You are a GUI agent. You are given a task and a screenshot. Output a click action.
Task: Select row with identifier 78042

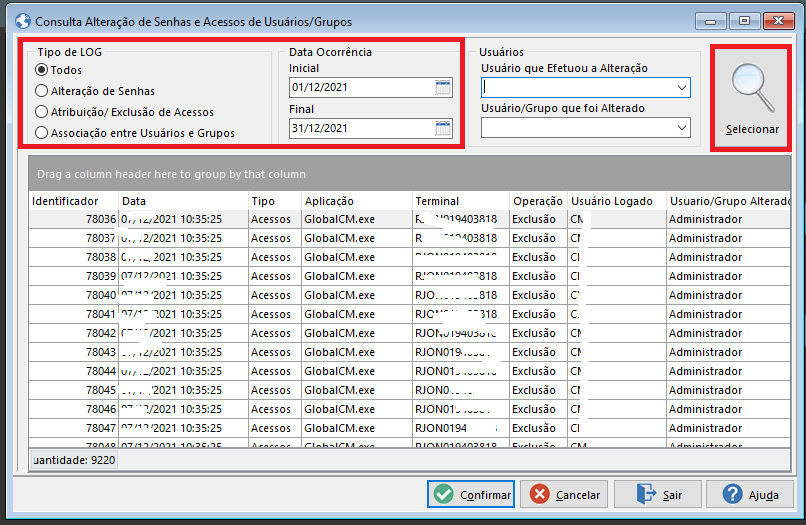[409, 334]
